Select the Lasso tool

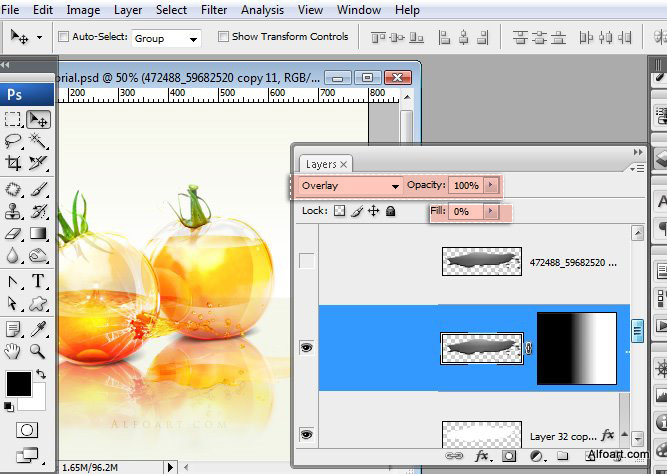click(13, 141)
